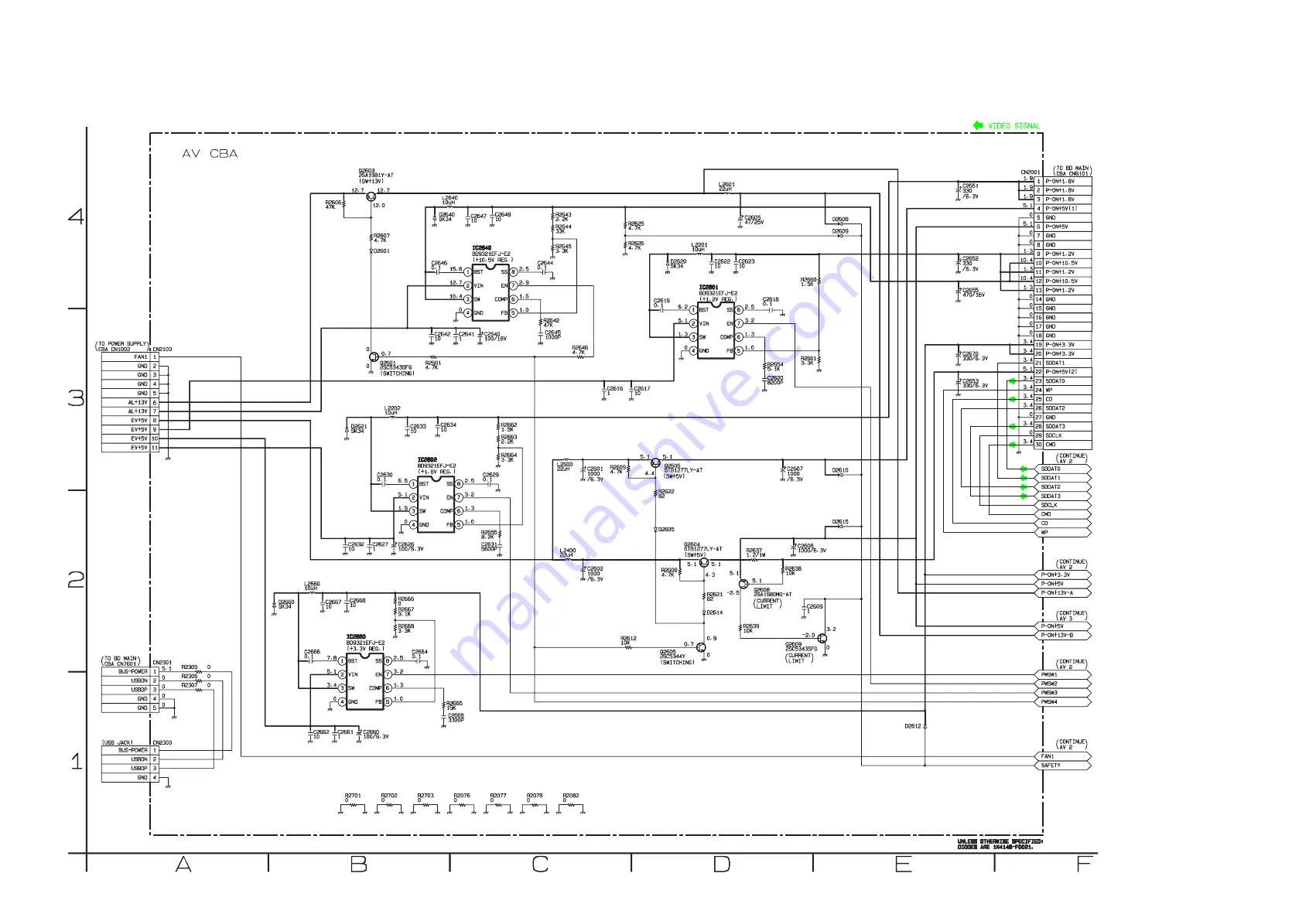Click the D2605 diode label
This screenshot has height=921, width=1316.
pos(666,530)
